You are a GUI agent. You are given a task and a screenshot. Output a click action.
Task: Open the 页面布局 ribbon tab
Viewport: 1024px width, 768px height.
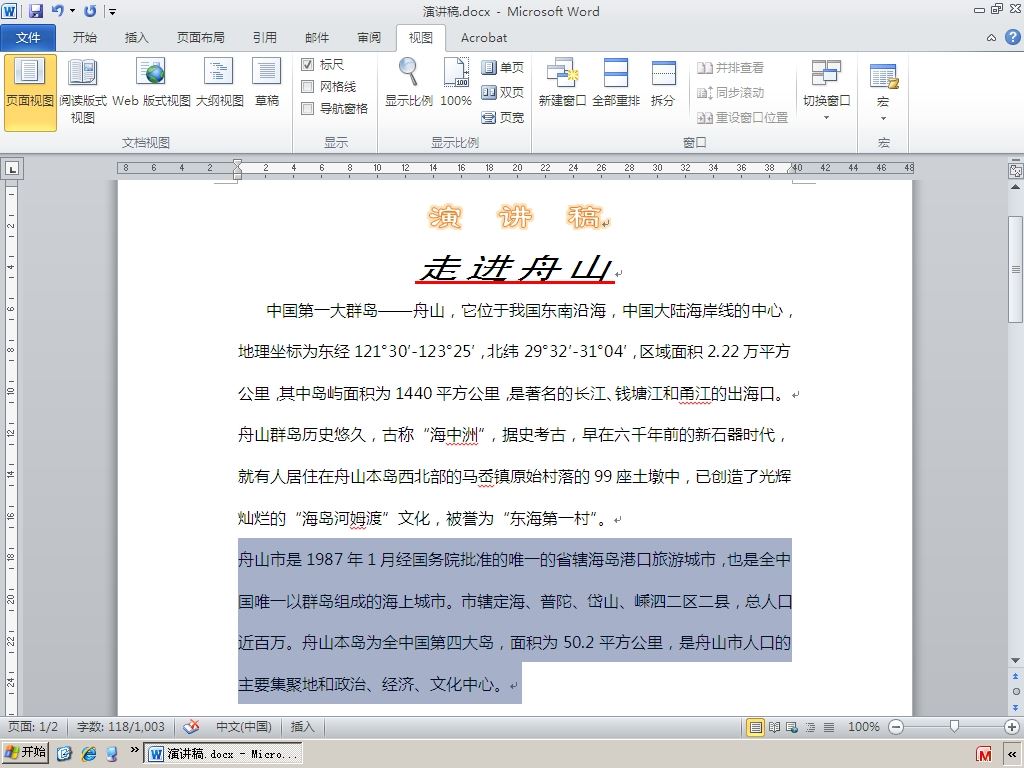200,38
